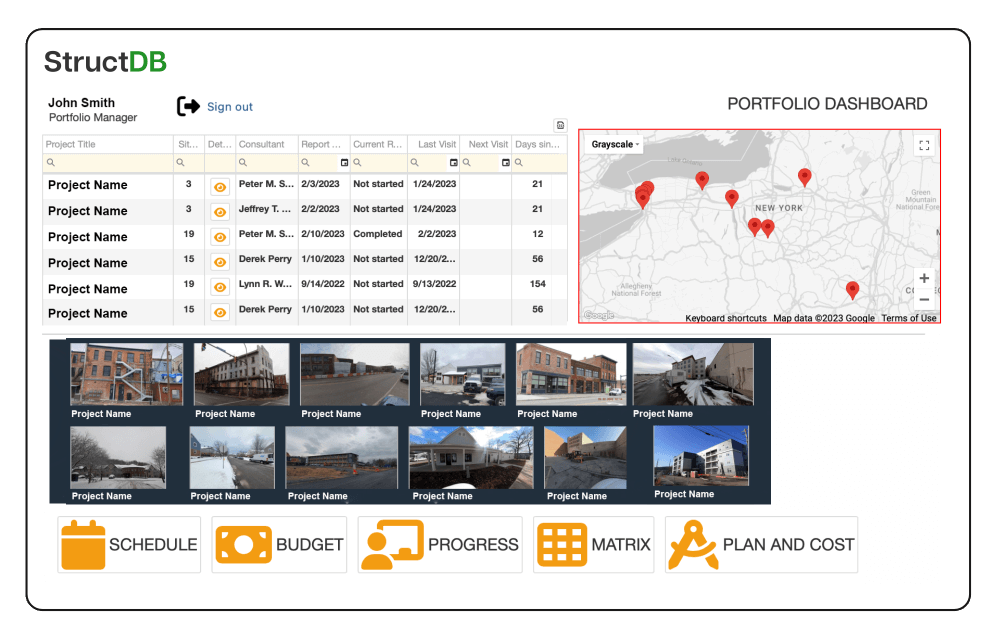Enter fullscreen mode on the map
This screenshot has width=987, height=632.
coord(923,144)
